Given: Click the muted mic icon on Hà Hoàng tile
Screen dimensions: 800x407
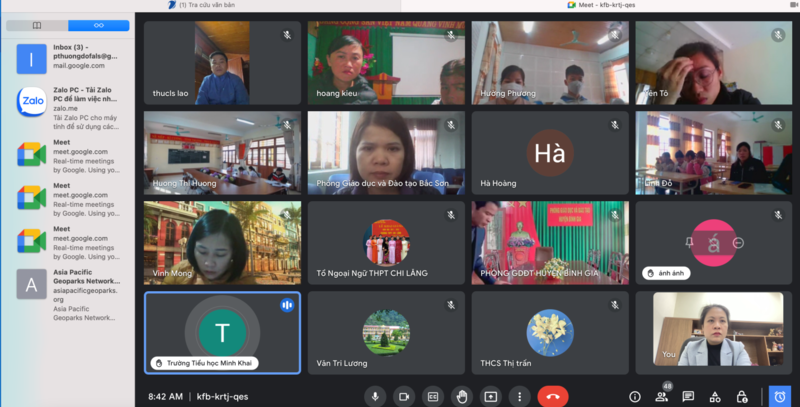Looking at the screenshot, I should [615, 125].
